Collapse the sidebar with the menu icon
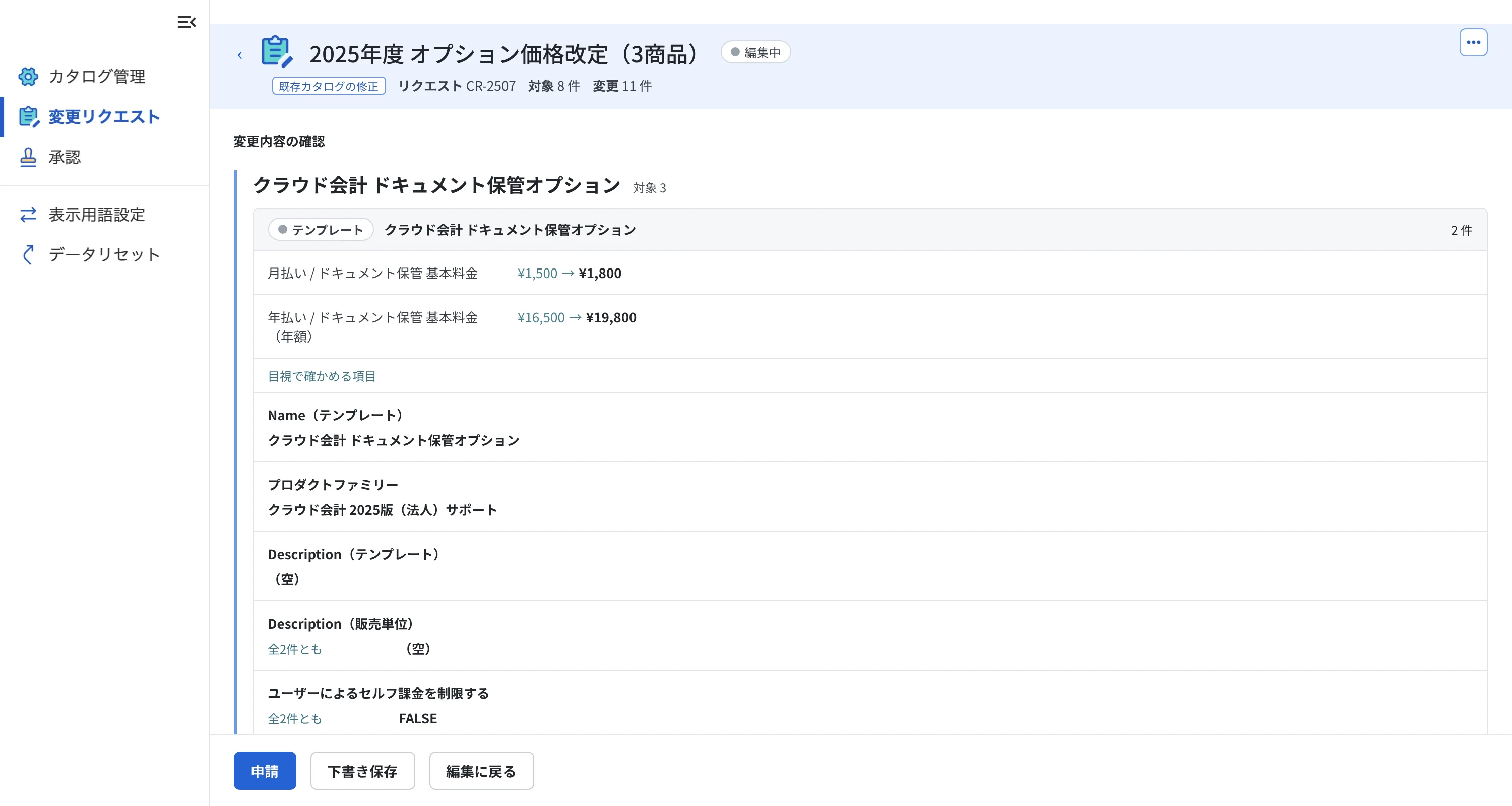The image size is (1512, 806). (186, 22)
